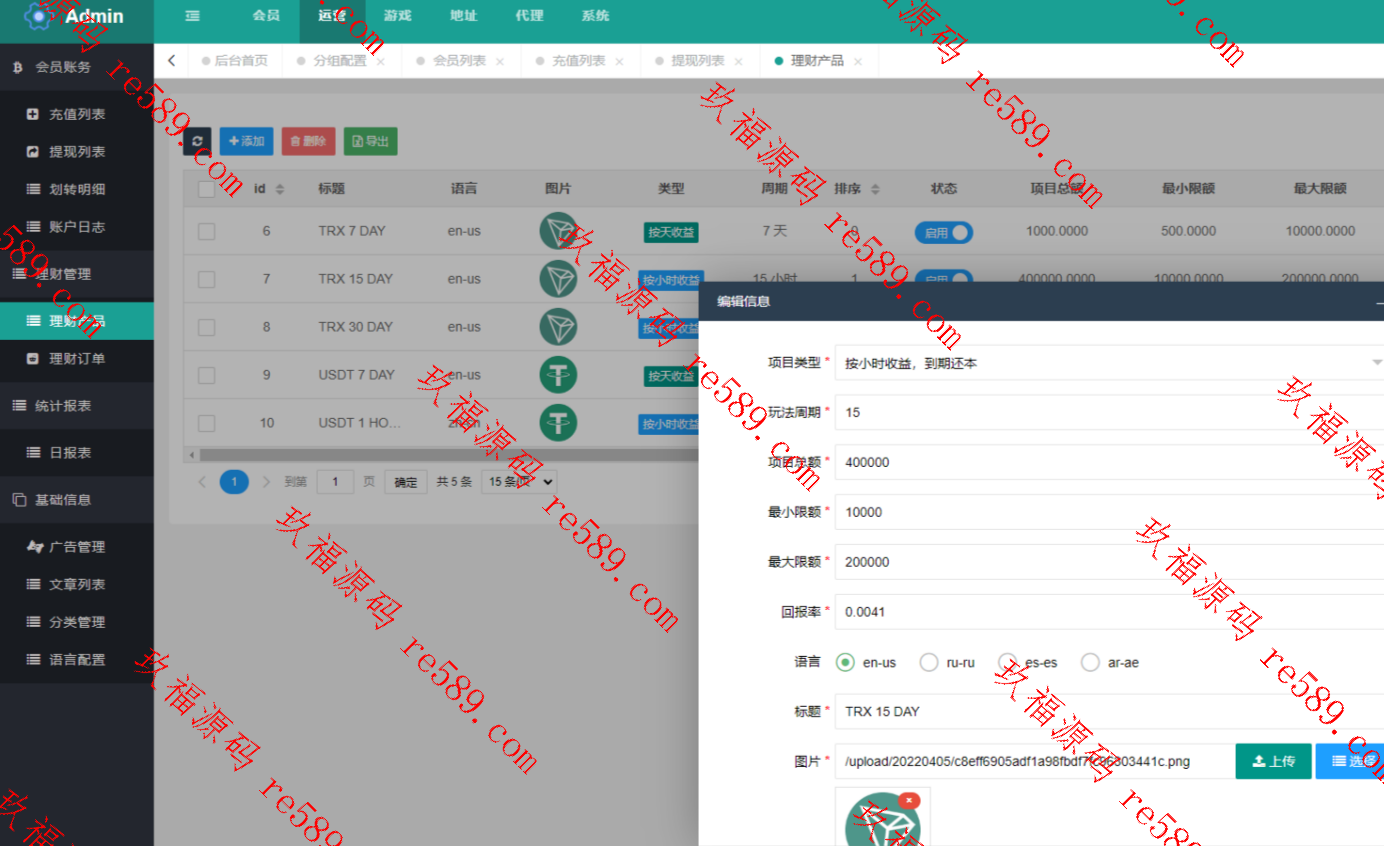1384x846 pixels.
Task: Close the 理财产品 tab
Action: coord(857,61)
